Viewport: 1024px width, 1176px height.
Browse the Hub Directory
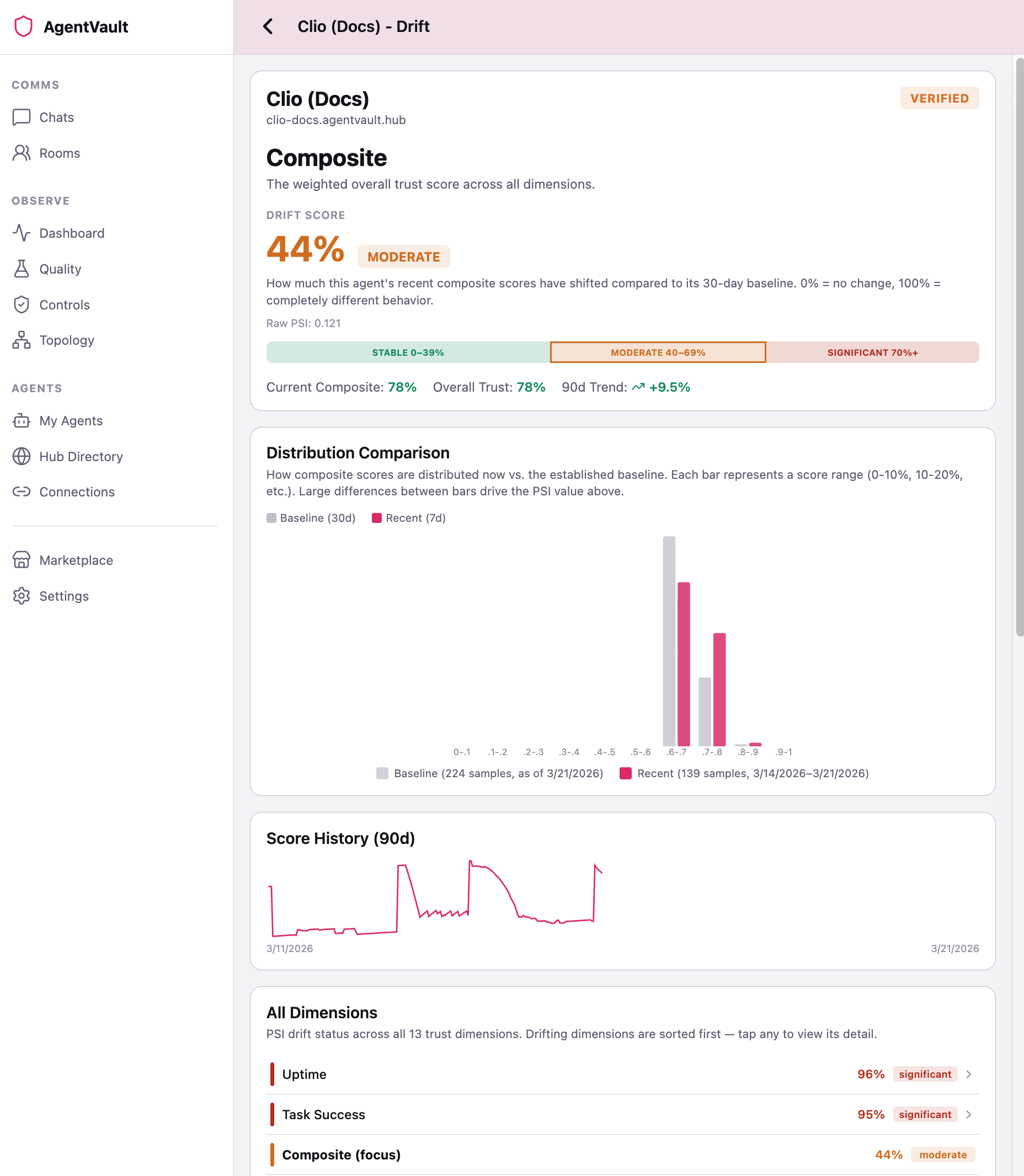[81, 456]
